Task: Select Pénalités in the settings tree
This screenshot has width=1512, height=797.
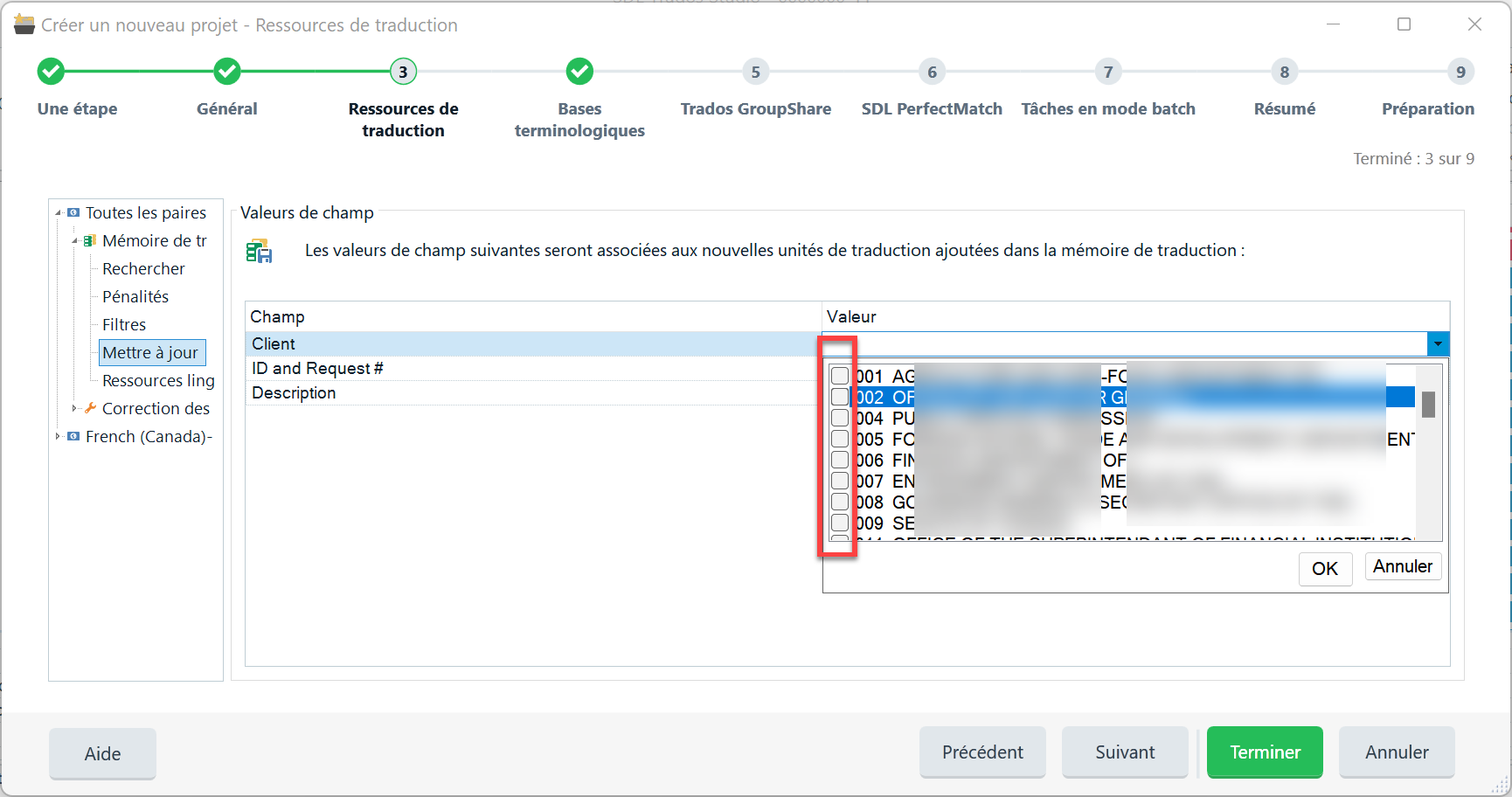Action: [135, 296]
